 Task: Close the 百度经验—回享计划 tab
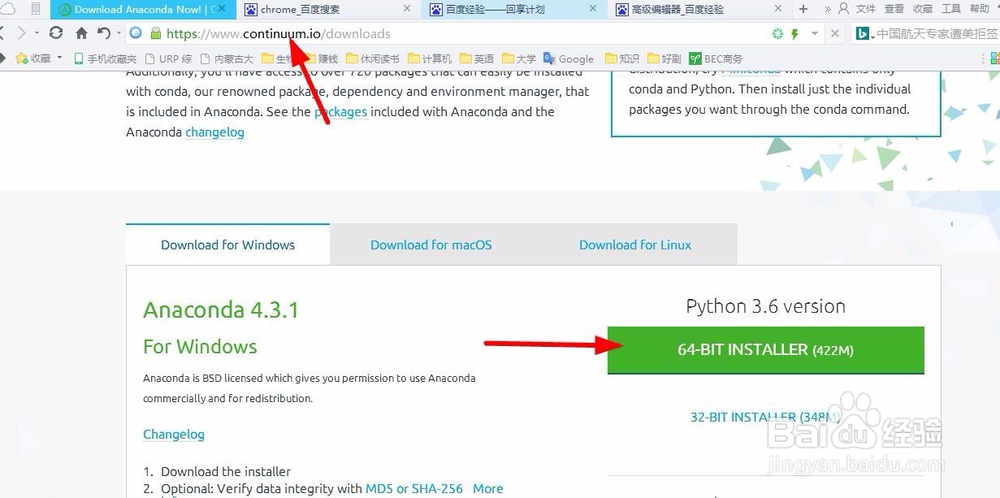(x=593, y=9)
